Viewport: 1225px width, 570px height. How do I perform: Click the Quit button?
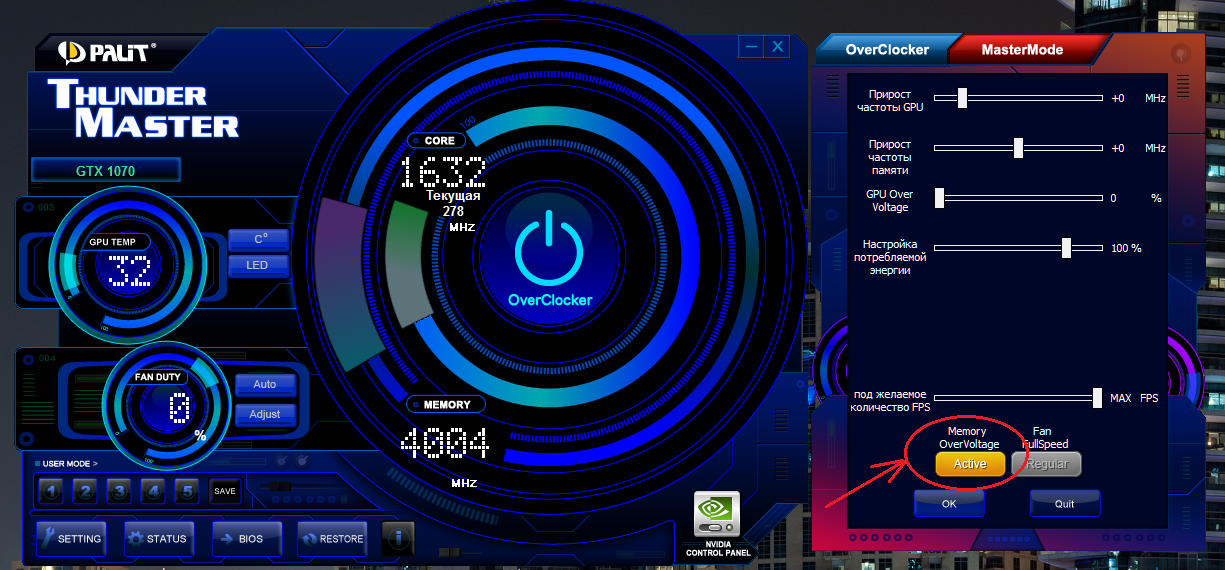click(x=1065, y=504)
